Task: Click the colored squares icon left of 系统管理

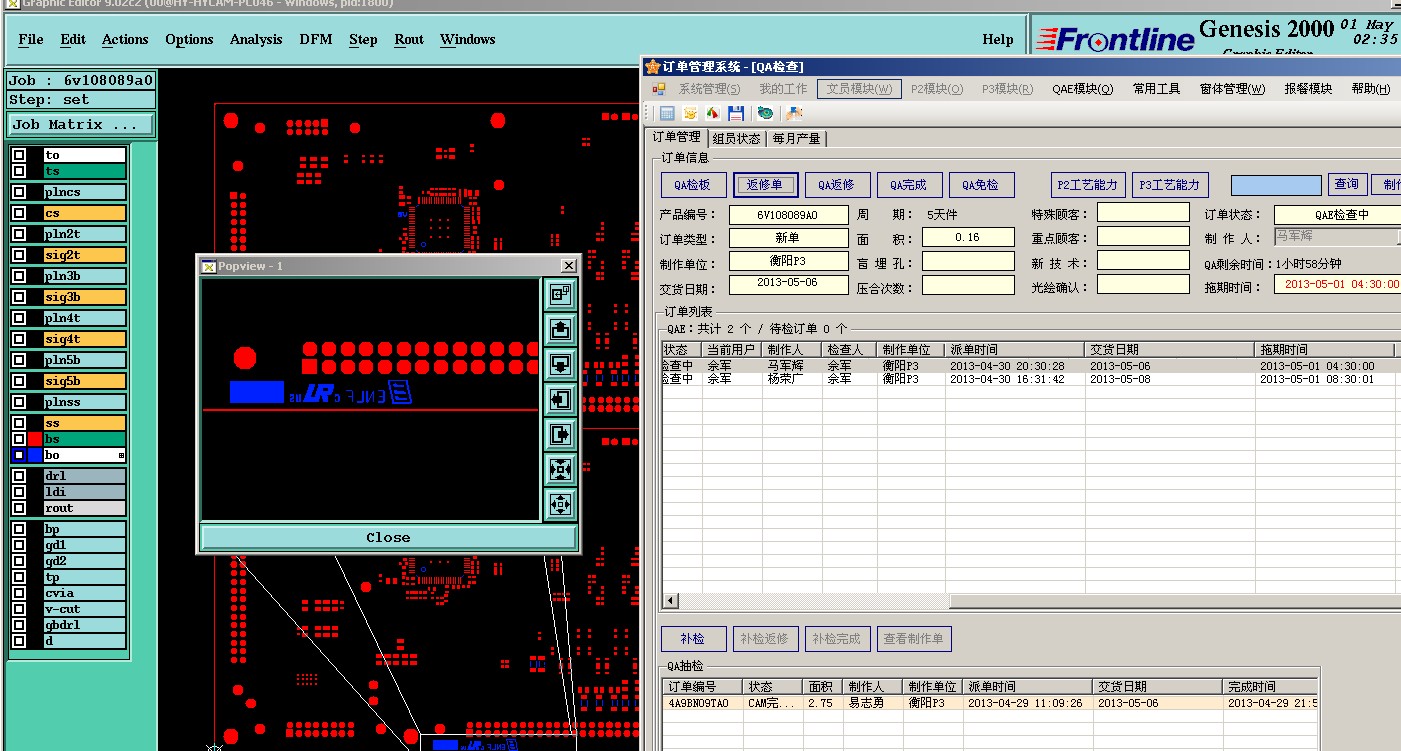Action: [x=659, y=89]
